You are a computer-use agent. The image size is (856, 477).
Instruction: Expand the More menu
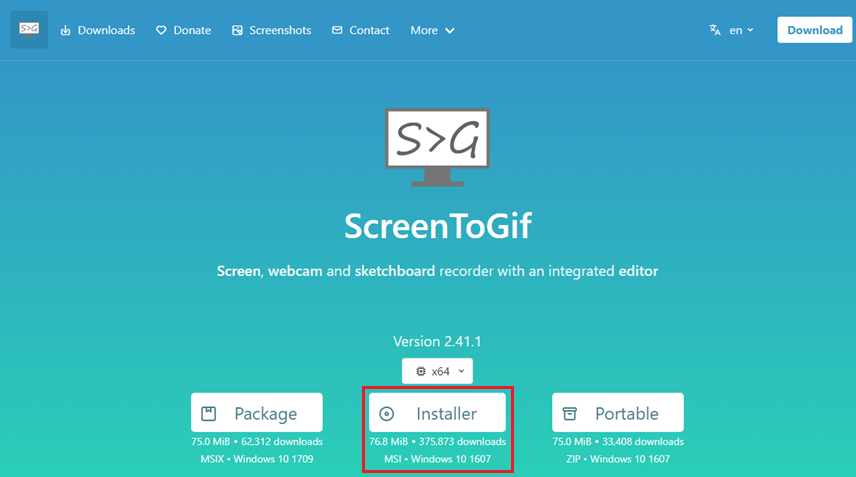coord(432,31)
